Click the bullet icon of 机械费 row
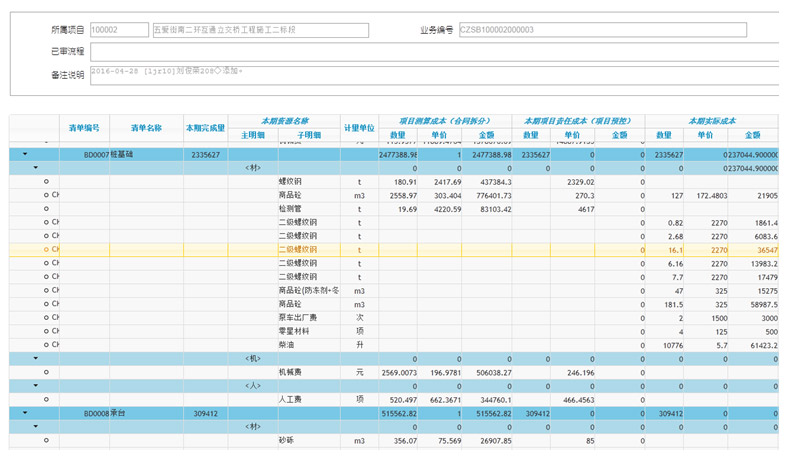Image resolution: width=789 pixels, height=467 pixels. pos(46,372)
